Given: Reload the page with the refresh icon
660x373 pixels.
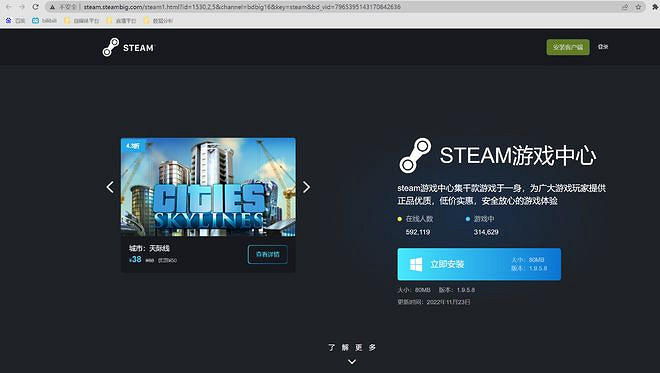Looking at the screenshot, I should point(36,7).
